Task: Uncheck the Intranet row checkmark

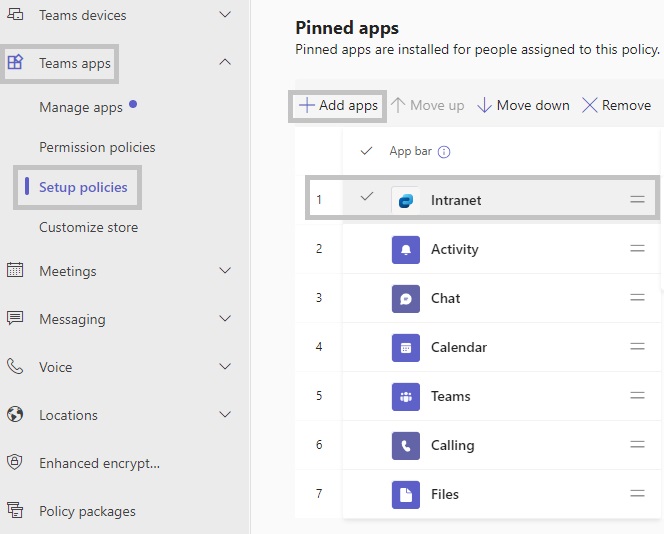Action: coord(366,198)
